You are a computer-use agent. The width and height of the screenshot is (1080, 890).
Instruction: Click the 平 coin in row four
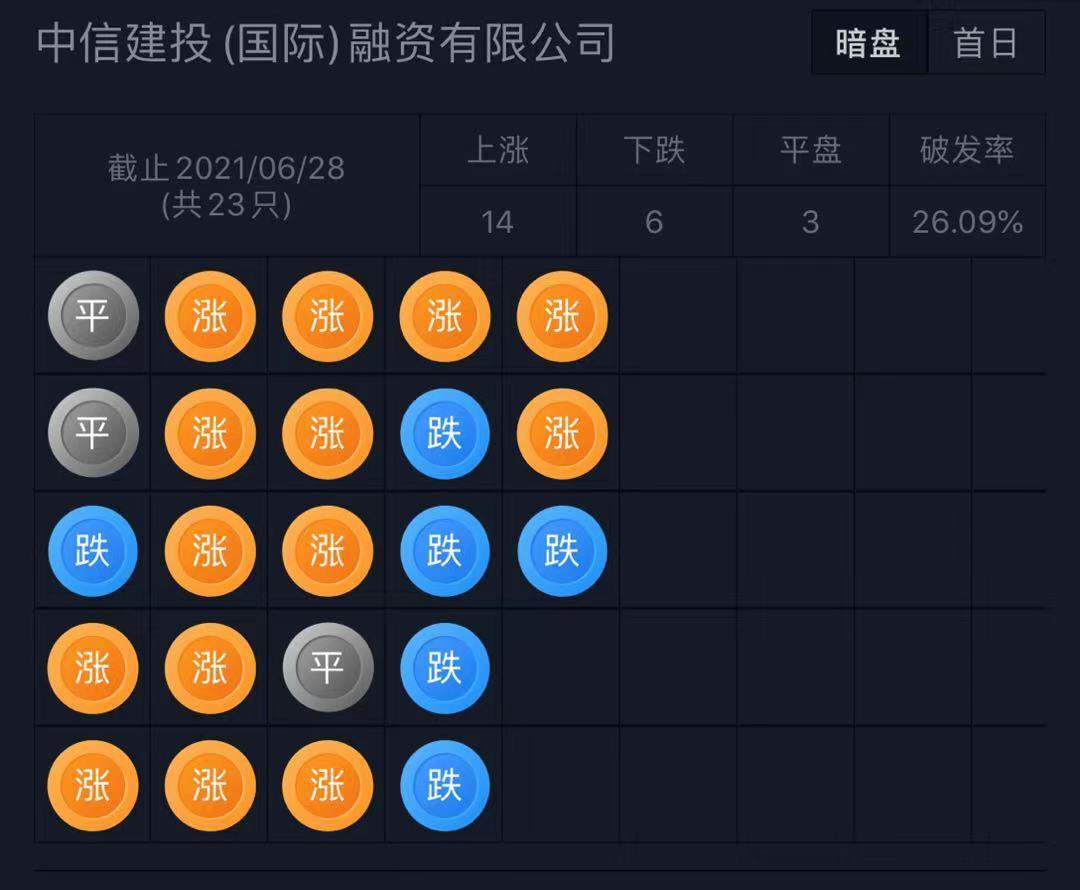coord(327,668)
